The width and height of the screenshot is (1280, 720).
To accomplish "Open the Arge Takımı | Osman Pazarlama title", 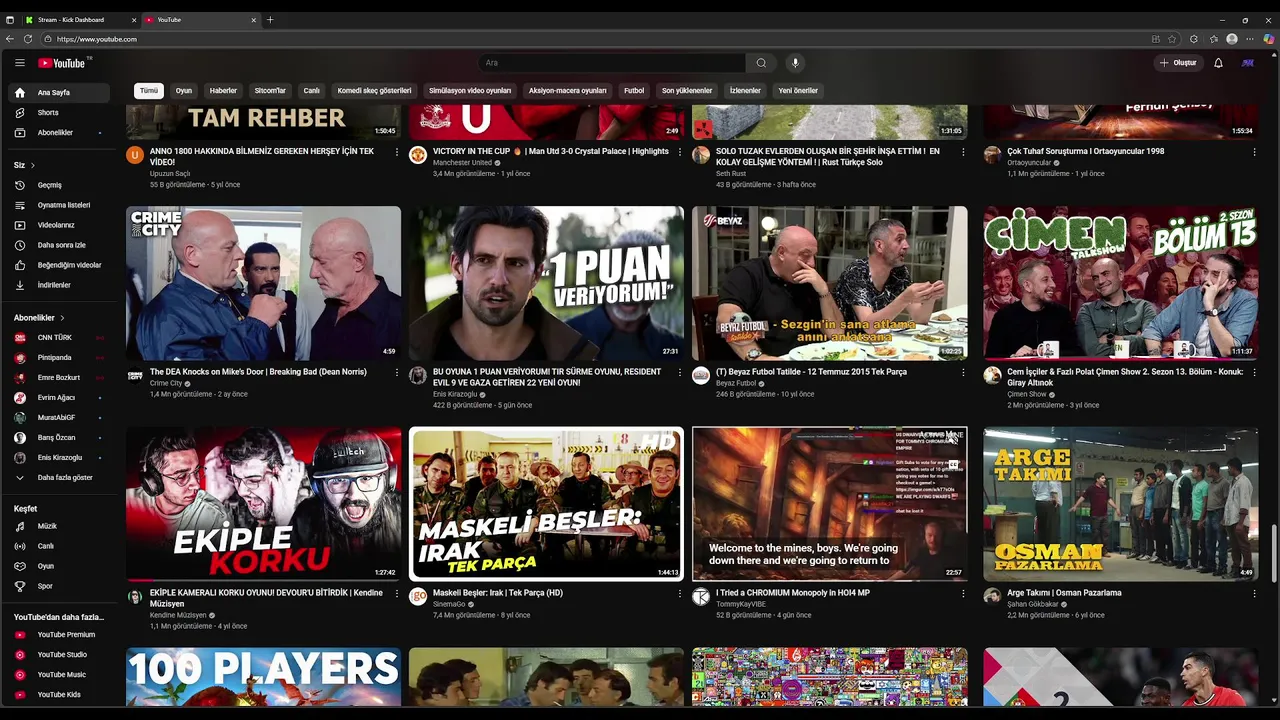I will coord(1064,593).
